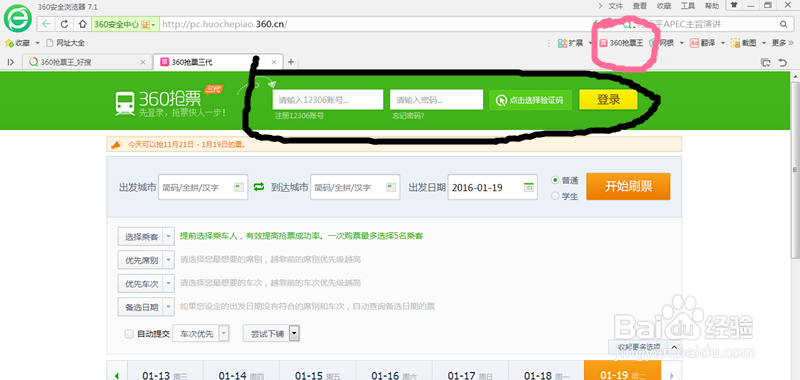Select the 学生 ticket type
The height and width of the screenshot is (380, 800).
[555, 196]
